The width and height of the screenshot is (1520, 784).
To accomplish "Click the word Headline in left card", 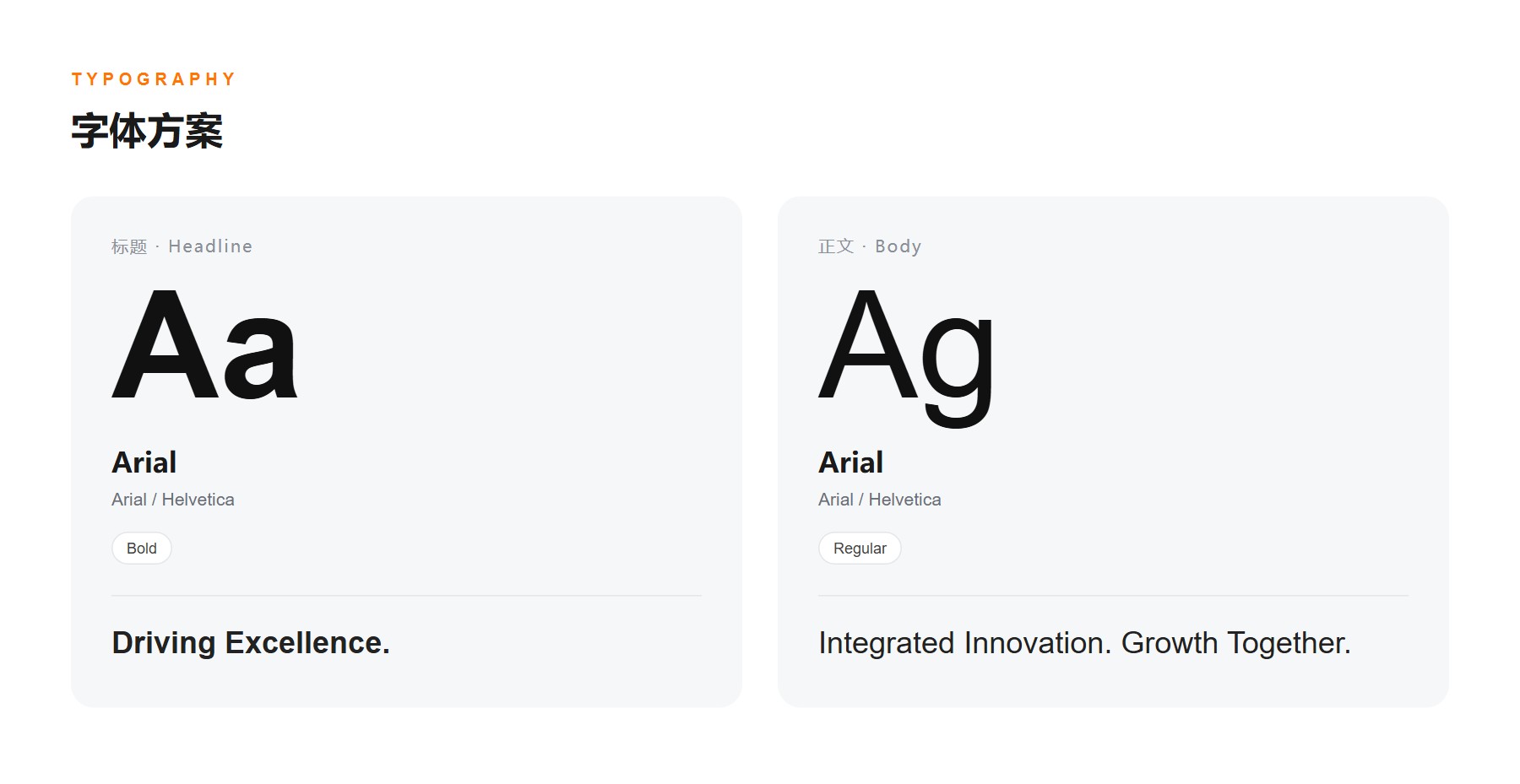I will tap(210, 246).
